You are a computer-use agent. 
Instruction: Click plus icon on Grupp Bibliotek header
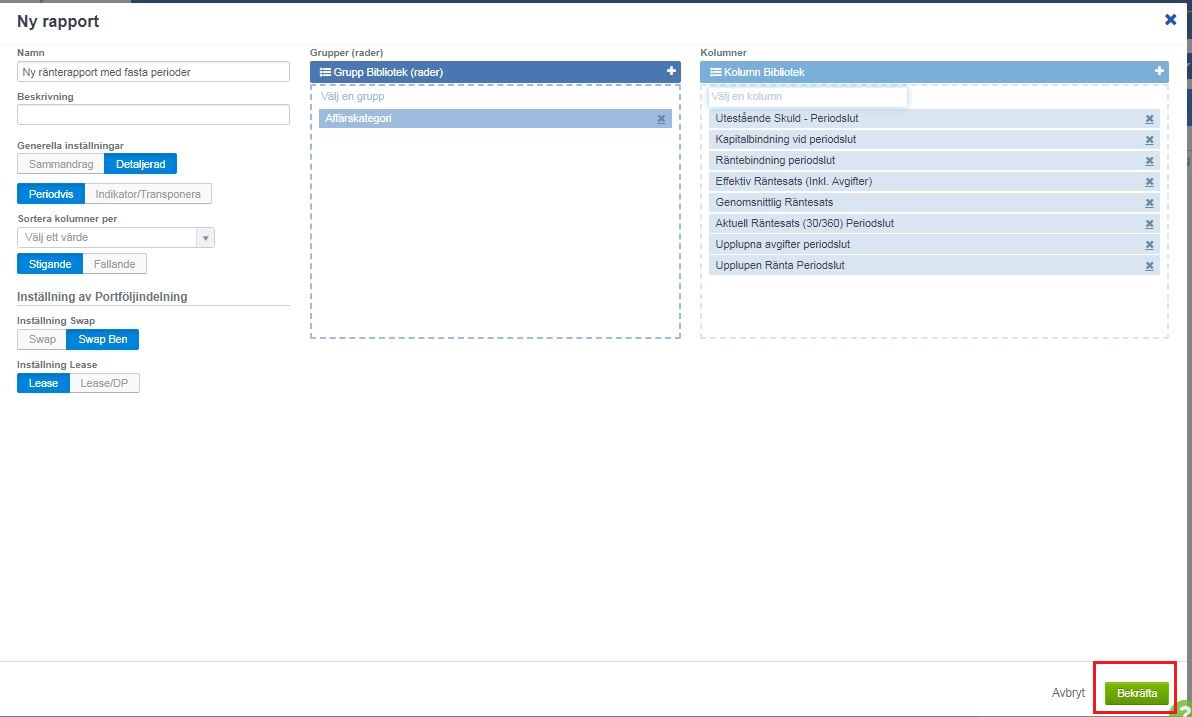point(671,71)
